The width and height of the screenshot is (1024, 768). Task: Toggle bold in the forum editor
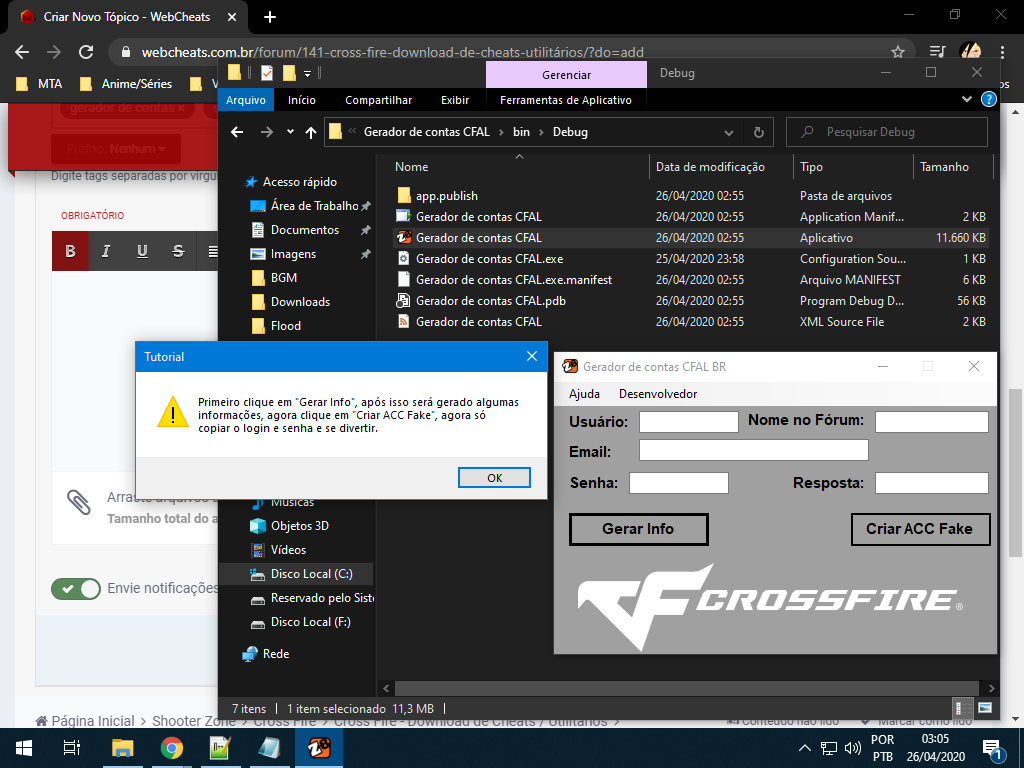(x=71, y=251)
